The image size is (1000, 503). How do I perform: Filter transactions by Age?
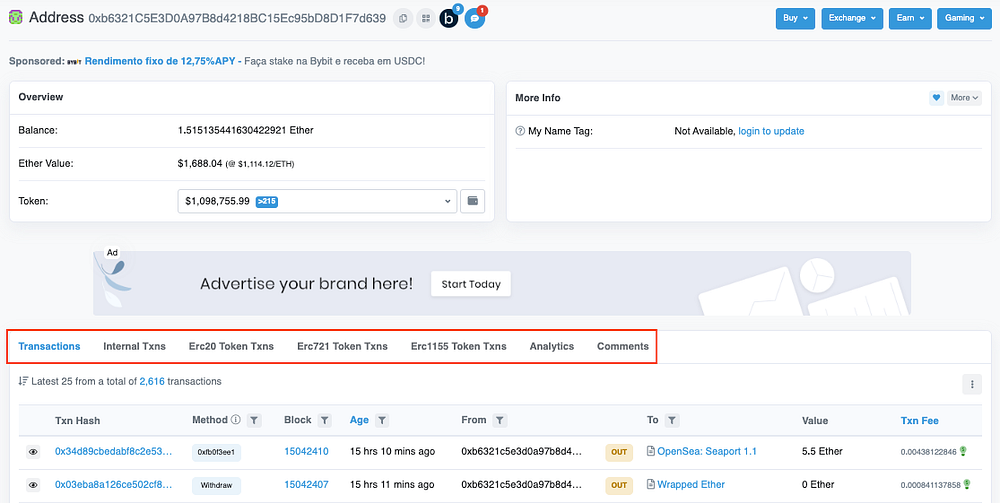click(x=382, y=420)
